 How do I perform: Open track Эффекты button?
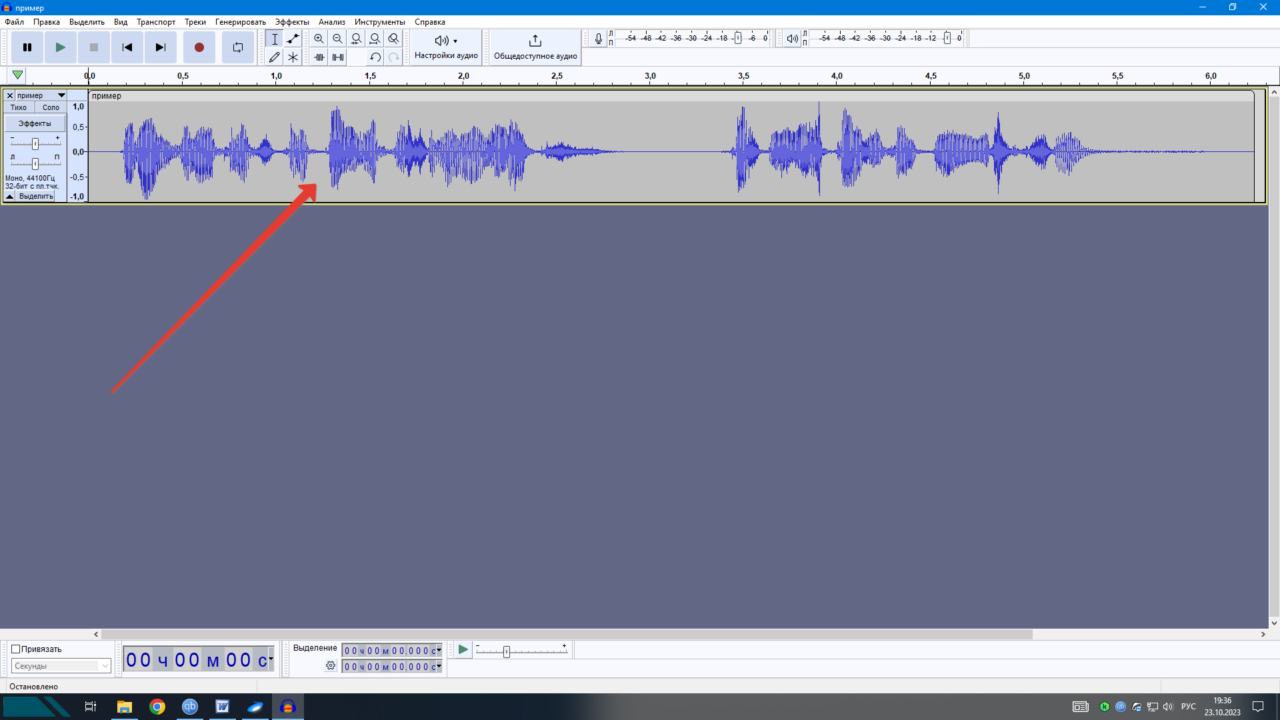pyautogui.click(x=35, y=123)
